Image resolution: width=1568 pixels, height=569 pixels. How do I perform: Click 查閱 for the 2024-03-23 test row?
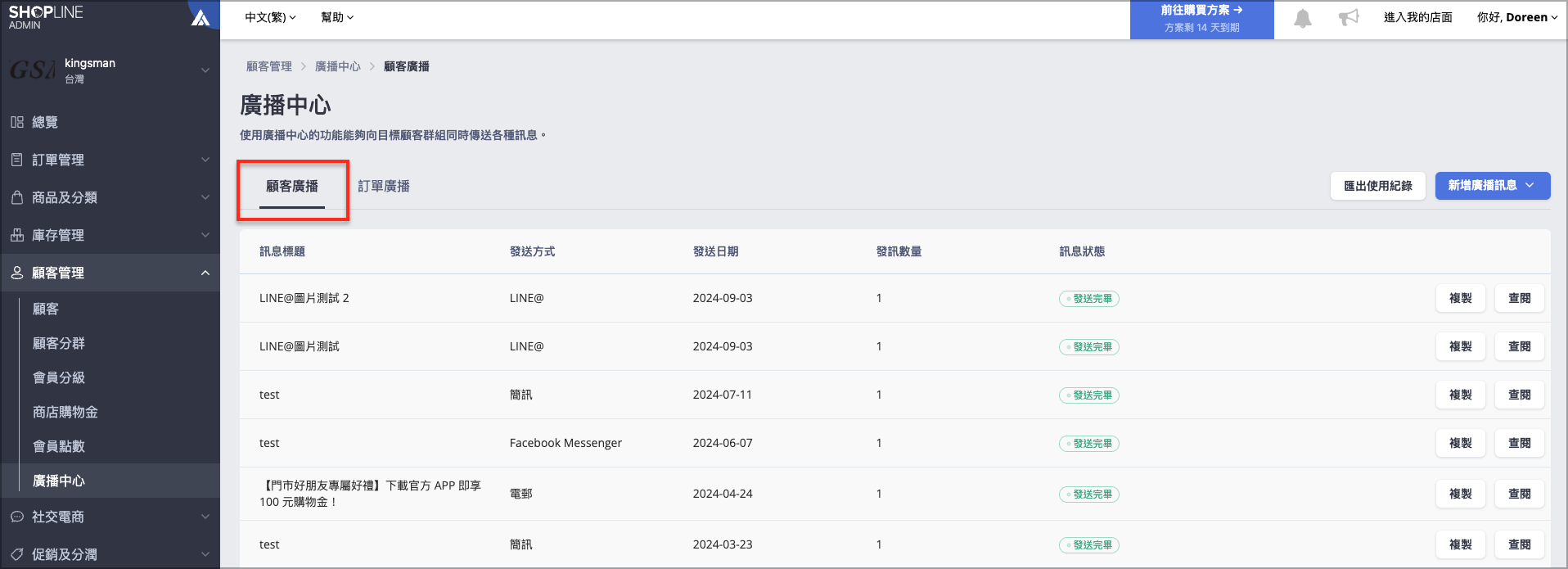1519,544
